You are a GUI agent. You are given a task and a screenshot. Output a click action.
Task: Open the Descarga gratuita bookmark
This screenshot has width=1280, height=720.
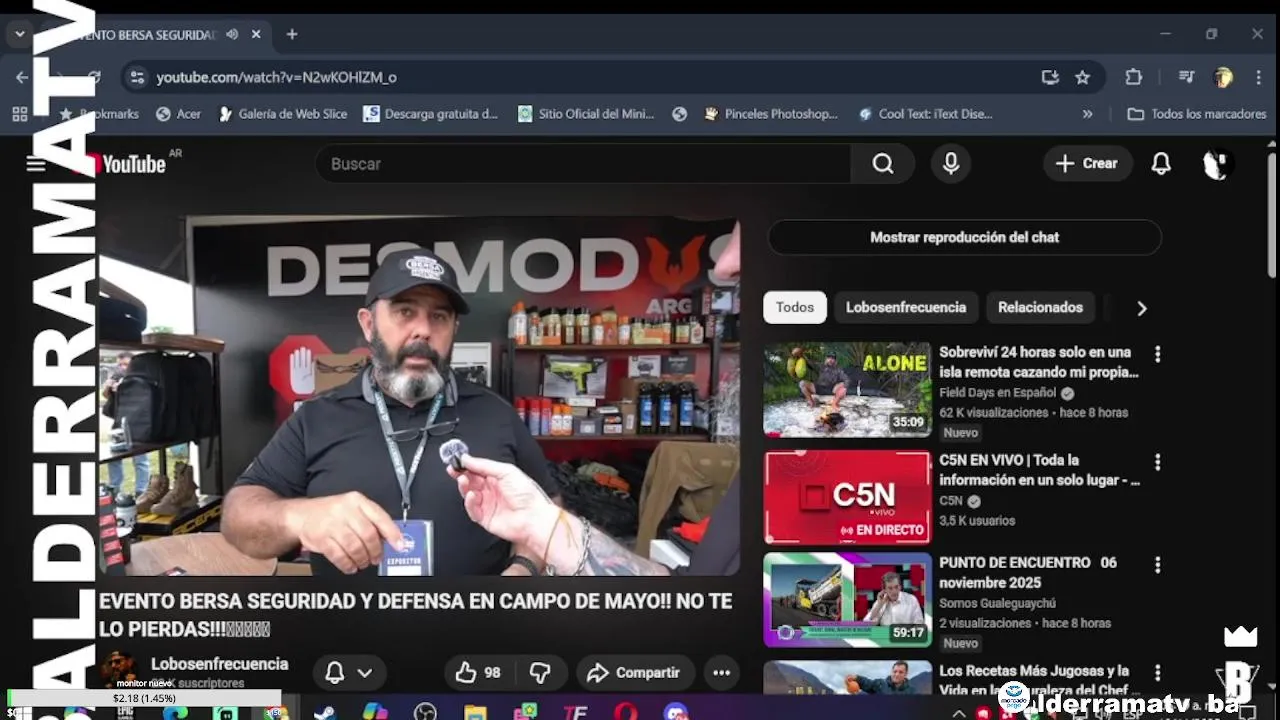430,114
